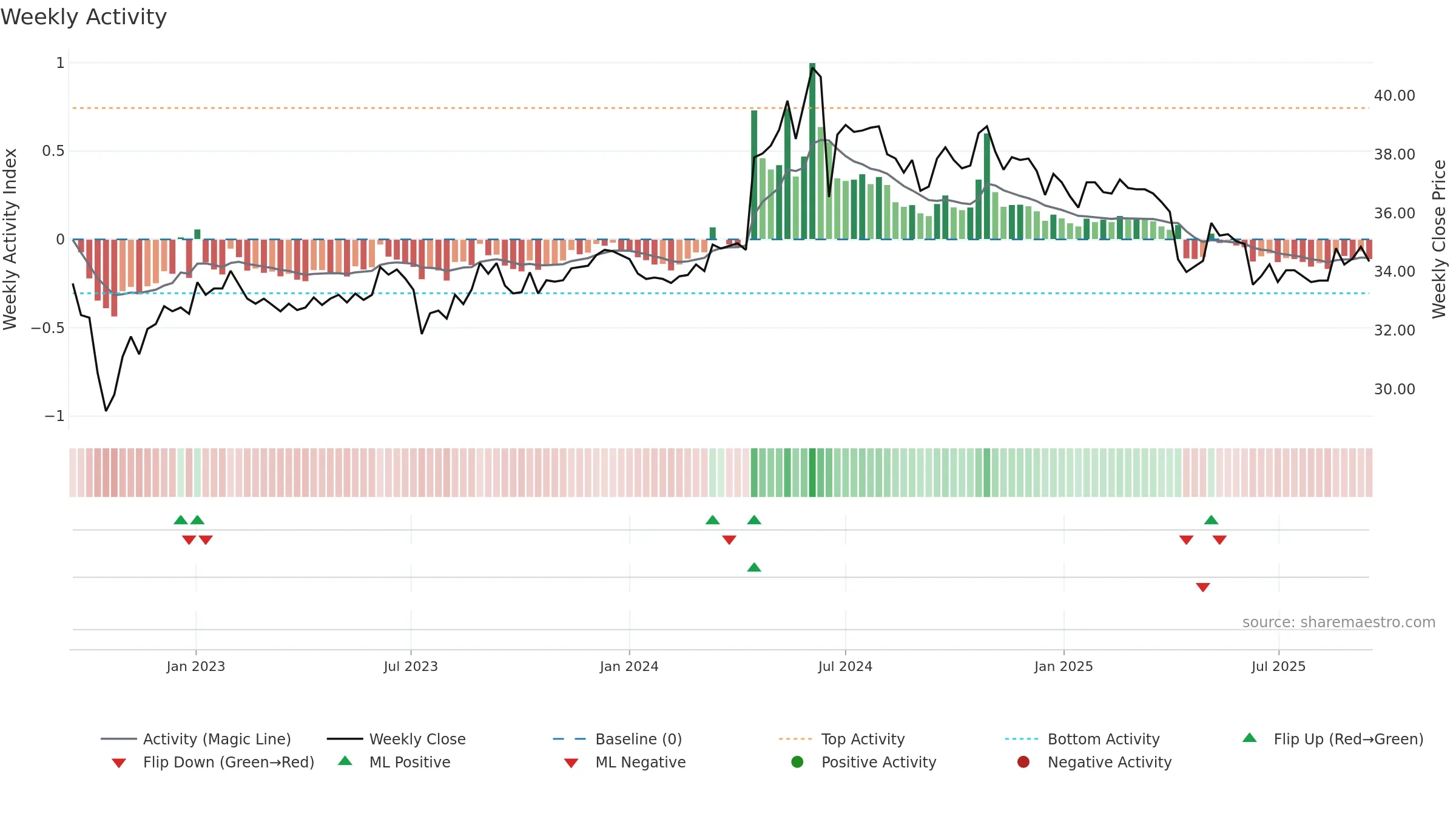Click the ML Positive green triangle marker
Screen dimensions: 1456x819
coord(754,567)
